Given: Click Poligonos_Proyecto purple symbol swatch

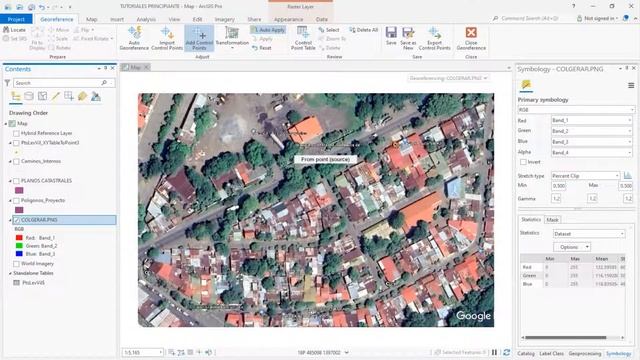Looking at the screenshot, I should coord(19,210).
